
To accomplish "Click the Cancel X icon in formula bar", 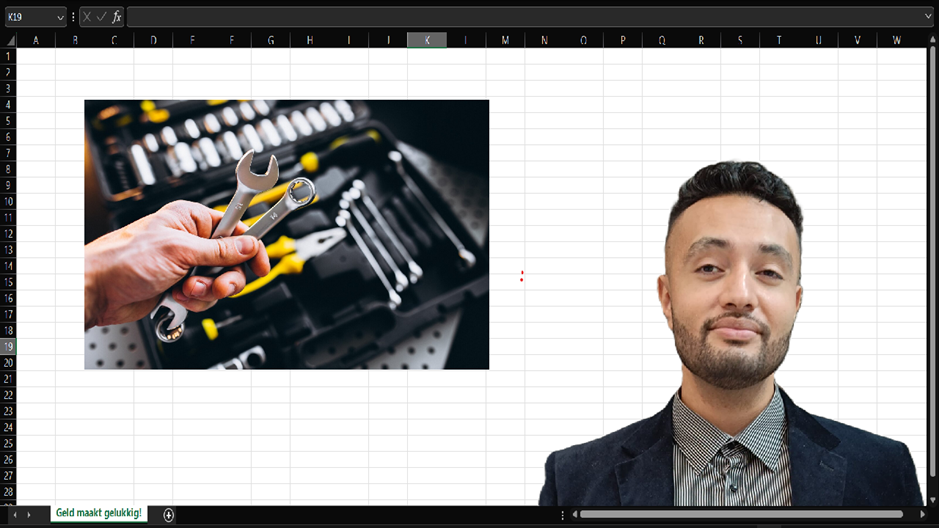I will click(x=87, y=17).
